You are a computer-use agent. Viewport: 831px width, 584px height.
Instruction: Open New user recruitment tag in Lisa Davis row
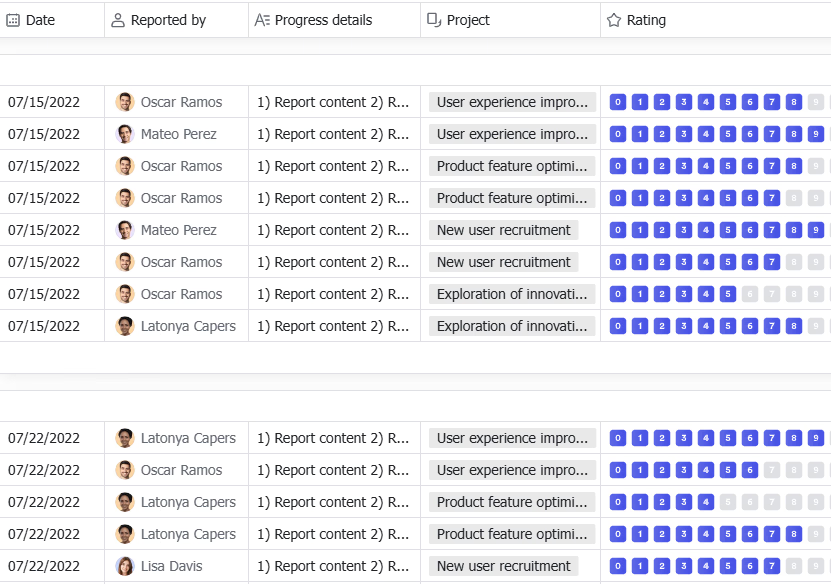pos(503,566)
